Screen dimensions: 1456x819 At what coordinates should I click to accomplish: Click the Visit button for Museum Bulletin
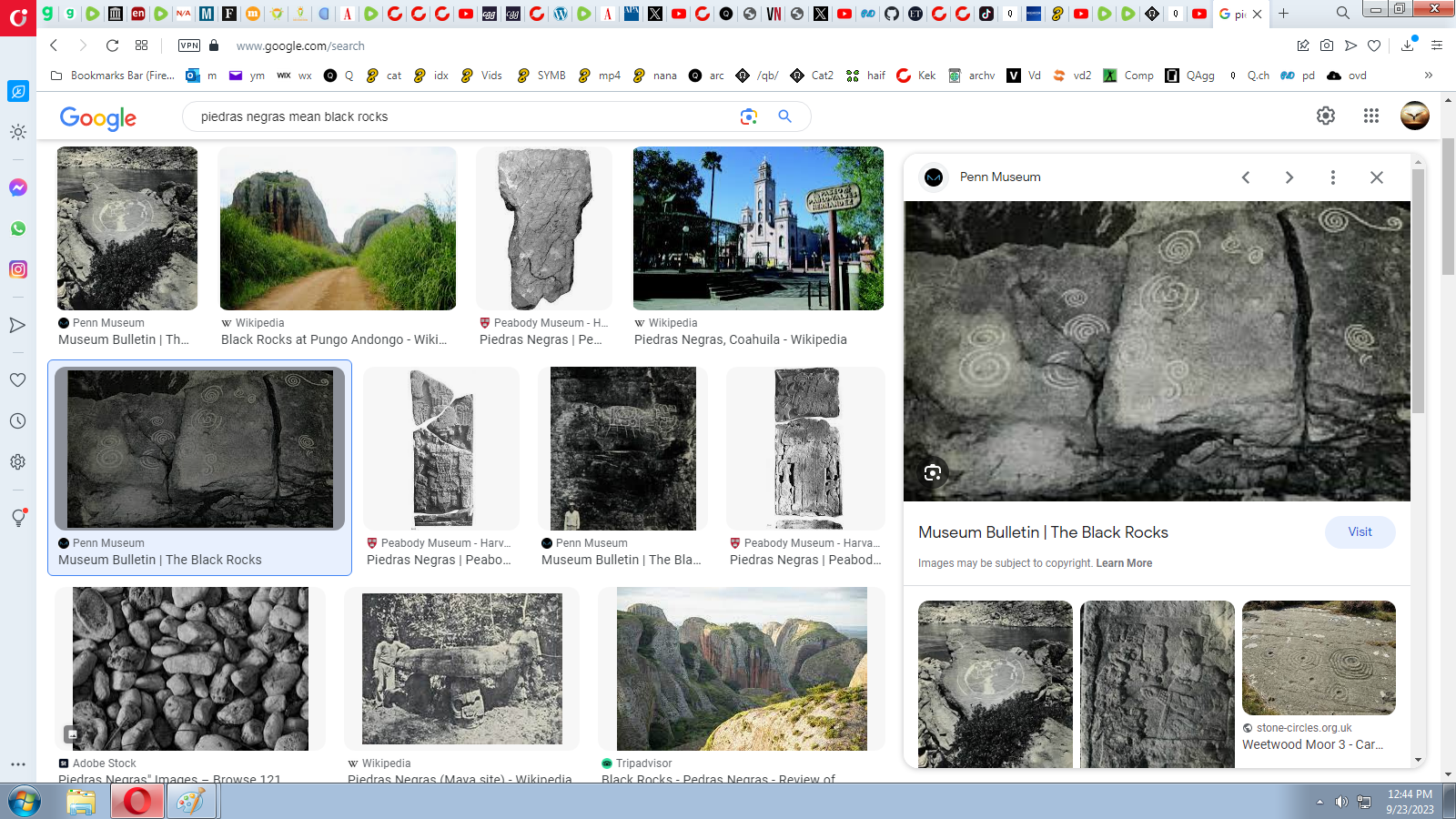point(1360,532)
